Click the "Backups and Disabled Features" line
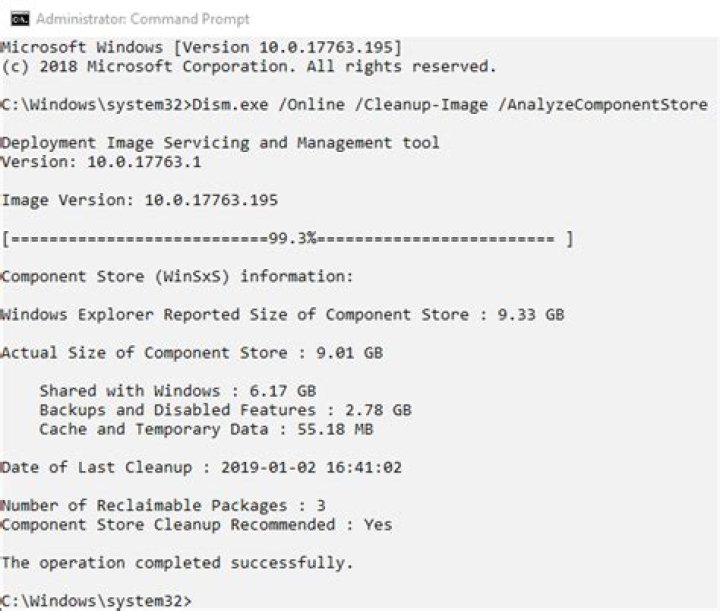 click(225, 409)
